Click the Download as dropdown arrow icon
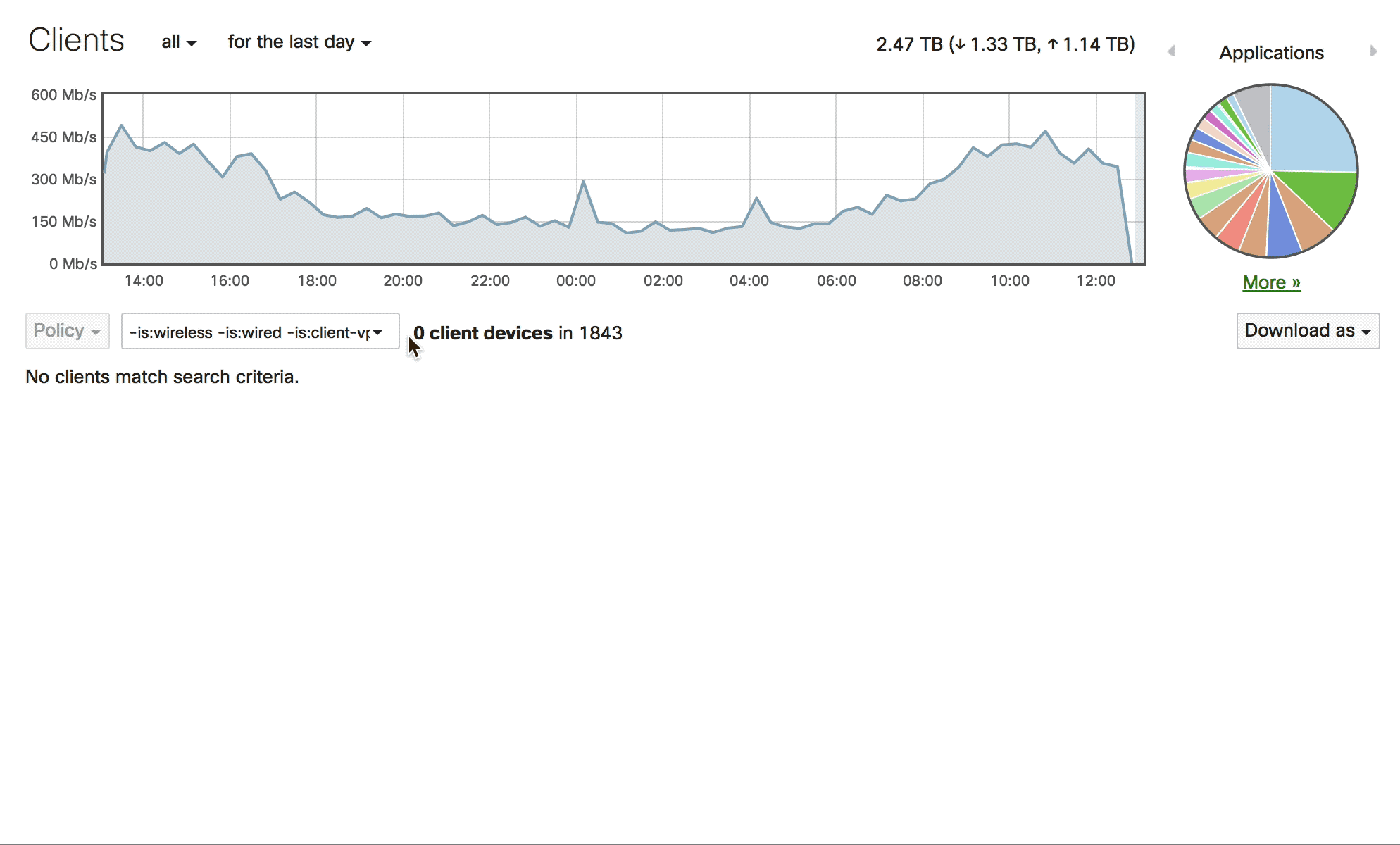Image resolution: width=1400 pixels, height=845 pixels. [x=1370, y=332]
